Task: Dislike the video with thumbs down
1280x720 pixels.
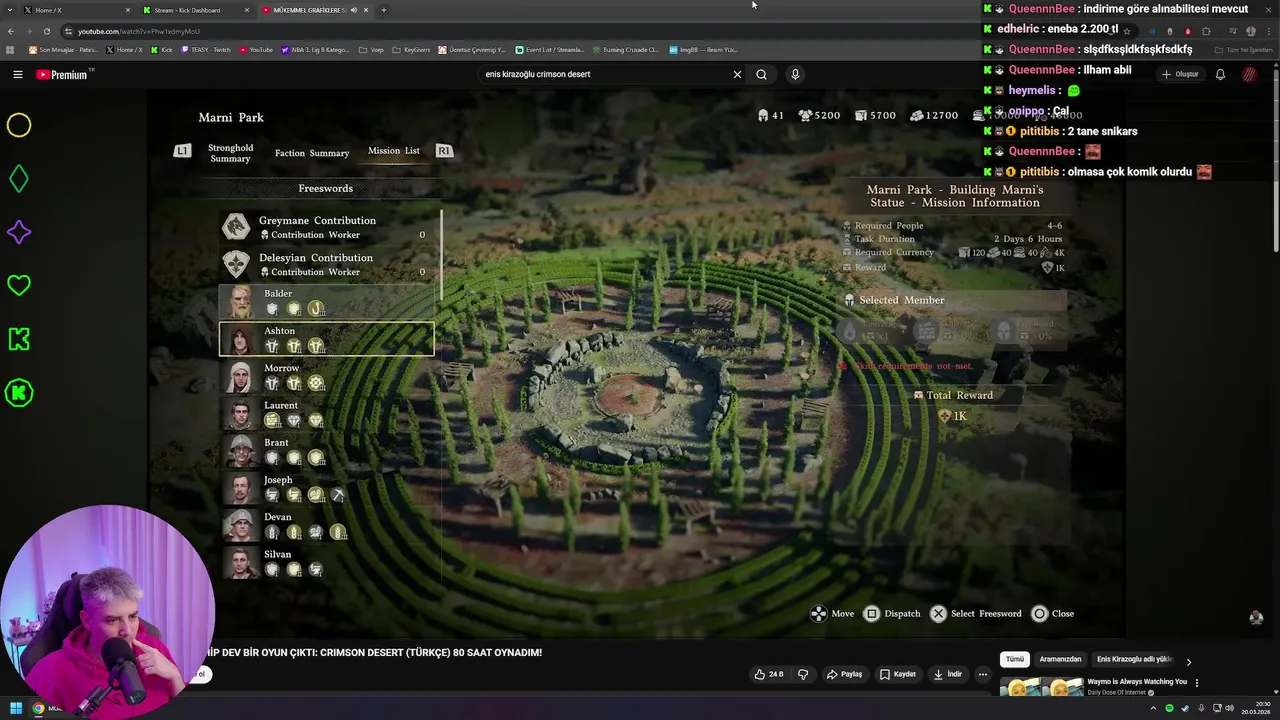Action: point(802,674)
